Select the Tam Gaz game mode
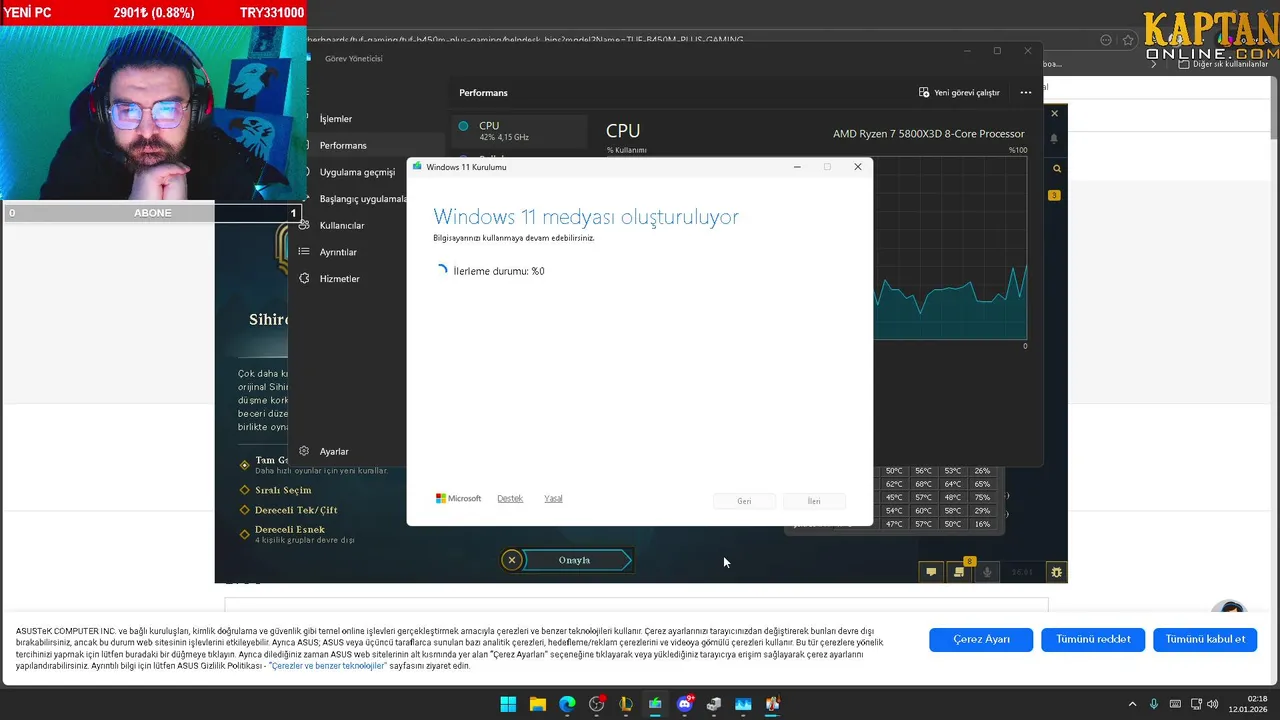The width and height of the screenshot is (1280, 720). click(x=271, y=460)
